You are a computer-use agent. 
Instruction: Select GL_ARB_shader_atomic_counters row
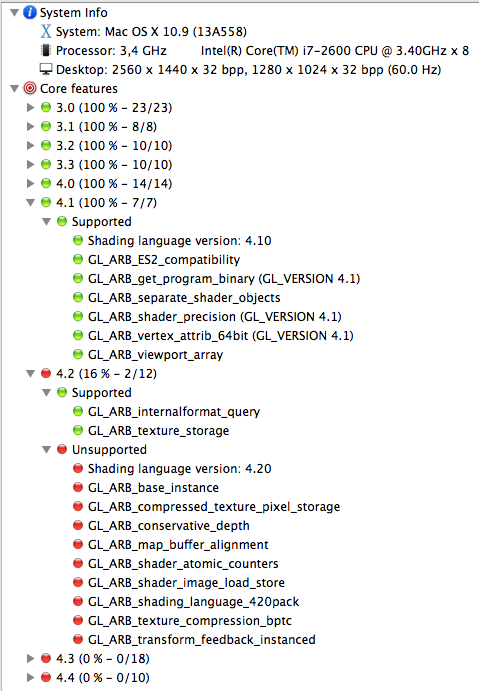point(183,563)
